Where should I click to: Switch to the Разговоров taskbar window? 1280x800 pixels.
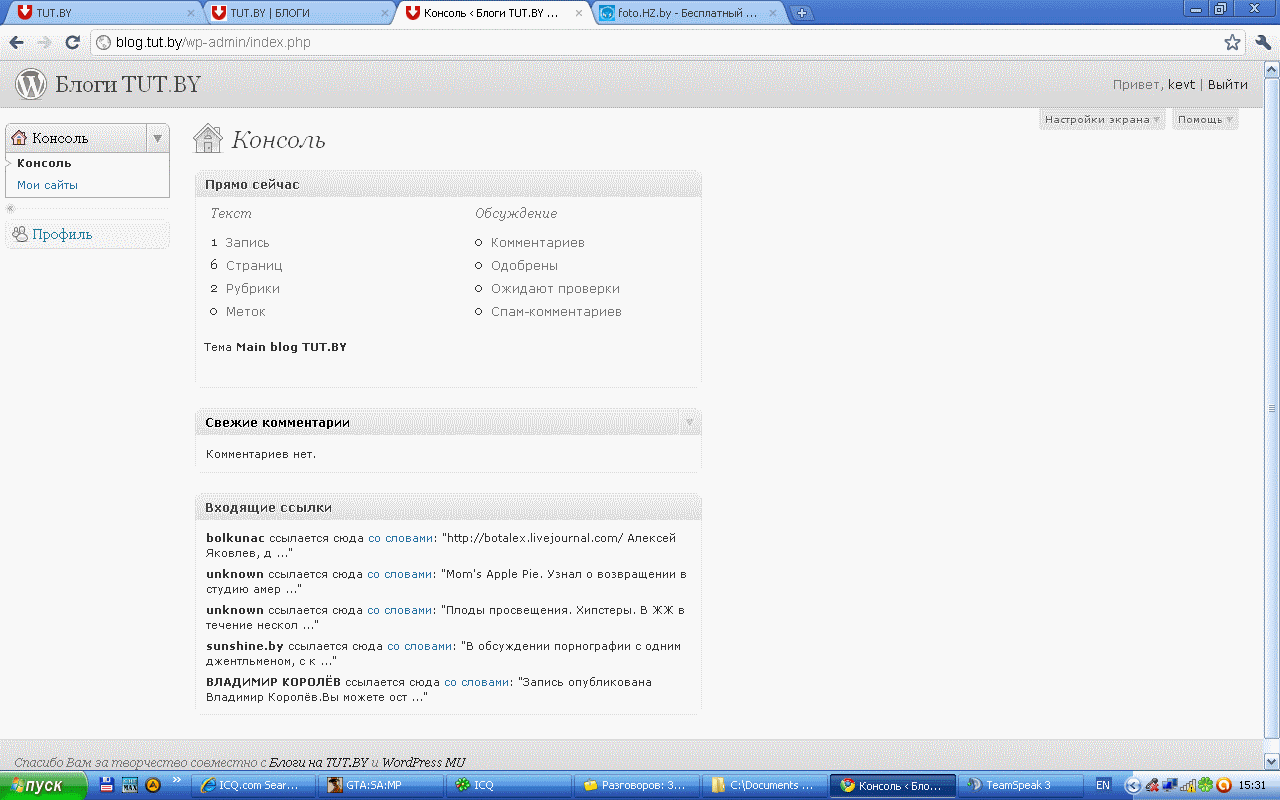[636, 785]
